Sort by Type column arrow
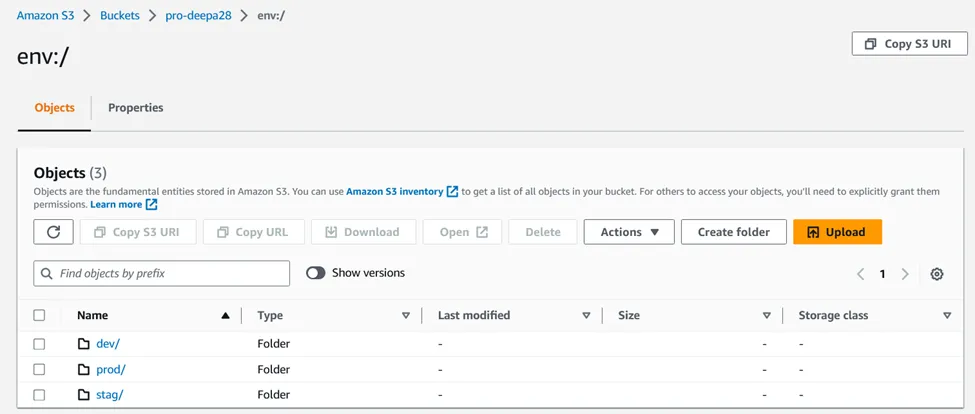 [x=405, y=316]
